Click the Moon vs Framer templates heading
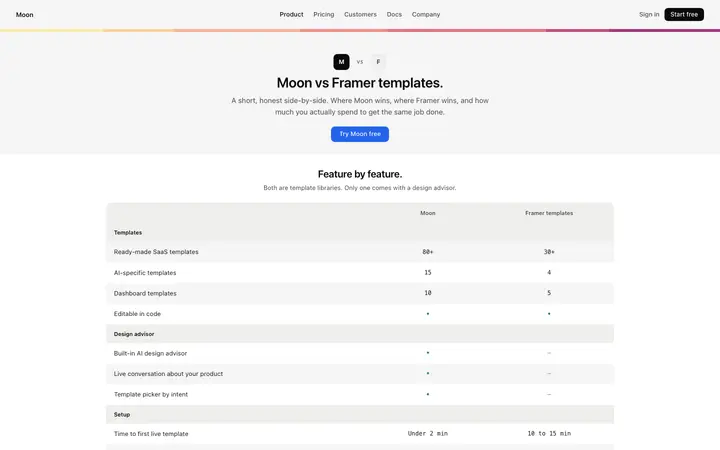Viewport: 720px width, 450px height. [x=360, y=83]
